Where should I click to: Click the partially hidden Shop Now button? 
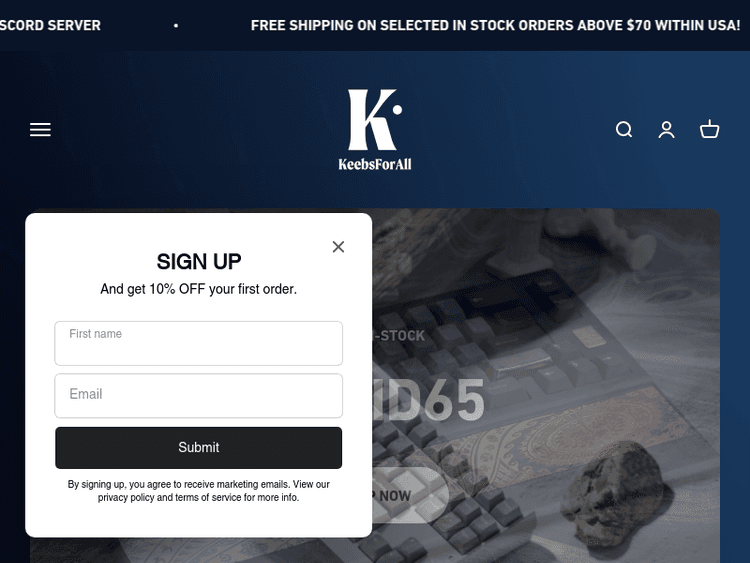pyautogui.click(x=410, y=496)
